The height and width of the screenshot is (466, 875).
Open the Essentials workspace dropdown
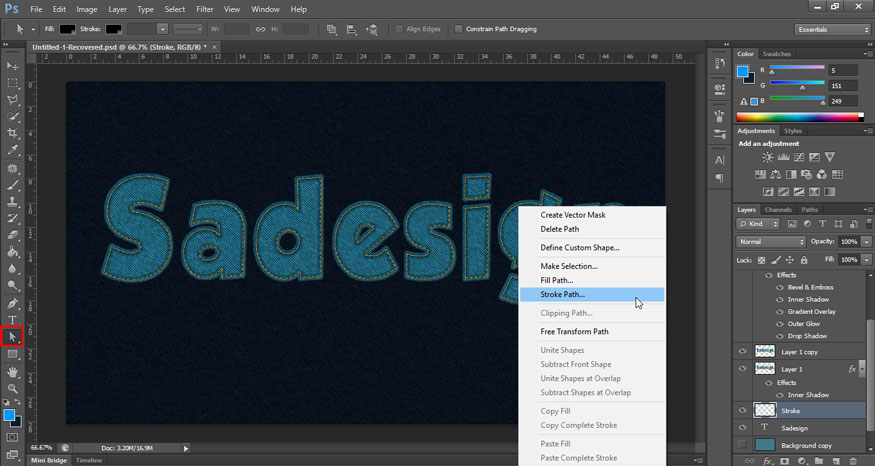pyautogui.click(x=832, y=30)
